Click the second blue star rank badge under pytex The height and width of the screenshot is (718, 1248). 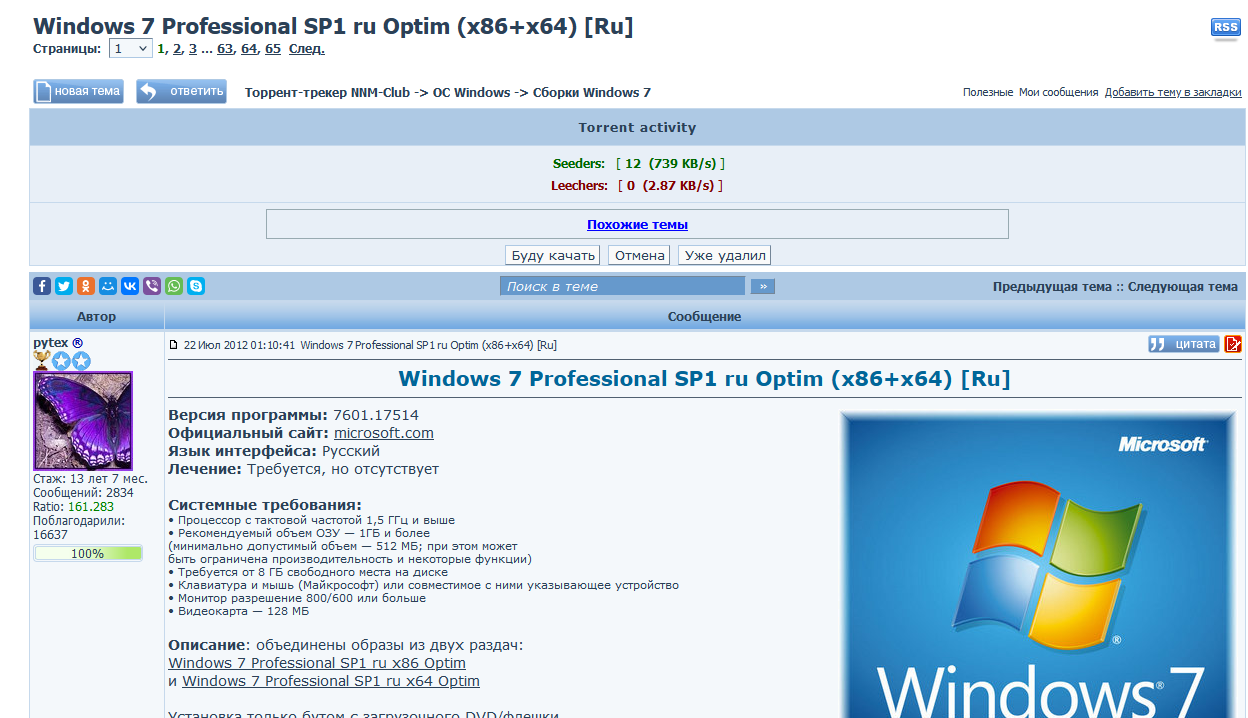[80, 361]
